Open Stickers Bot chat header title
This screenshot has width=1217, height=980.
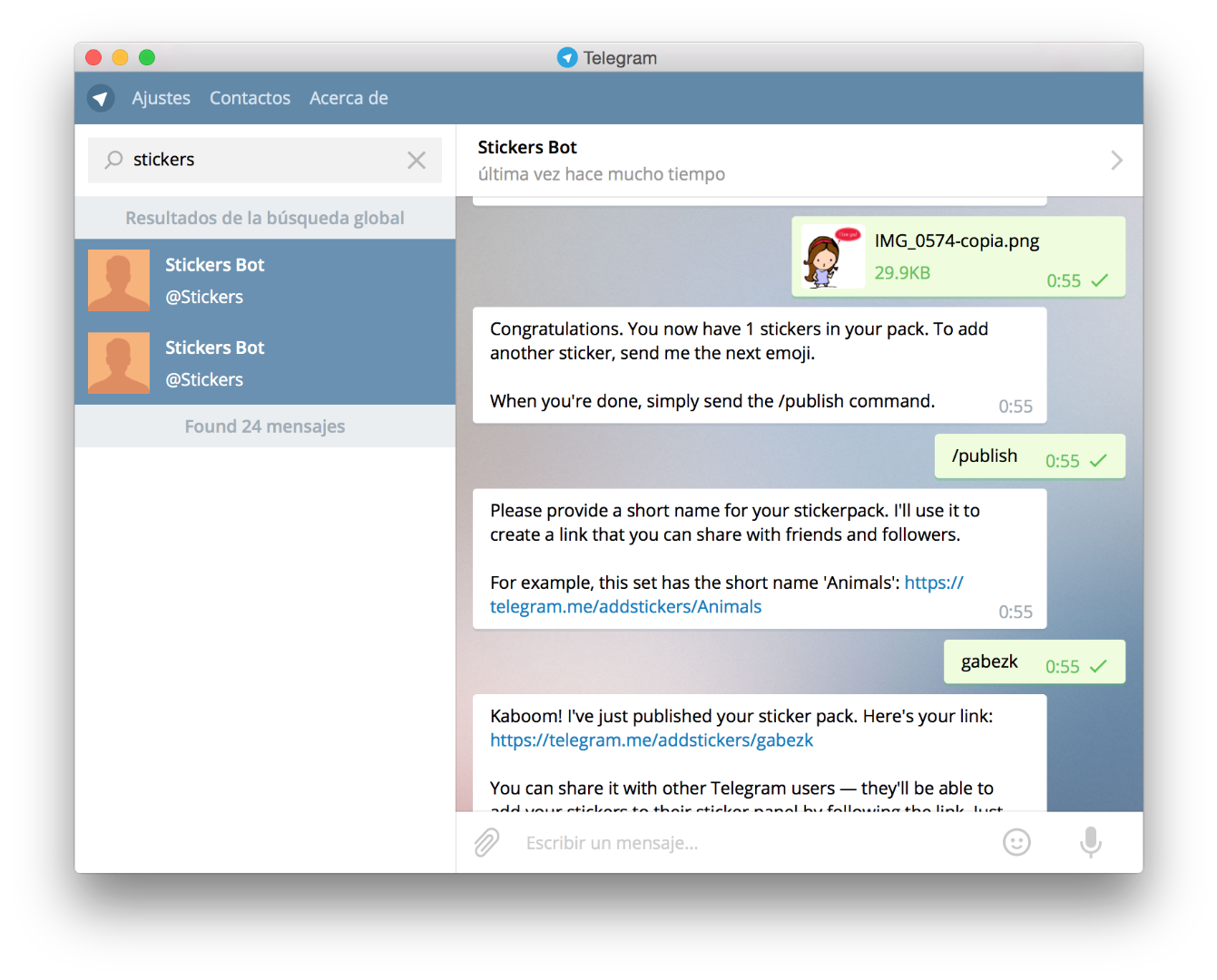click(527, 147)
